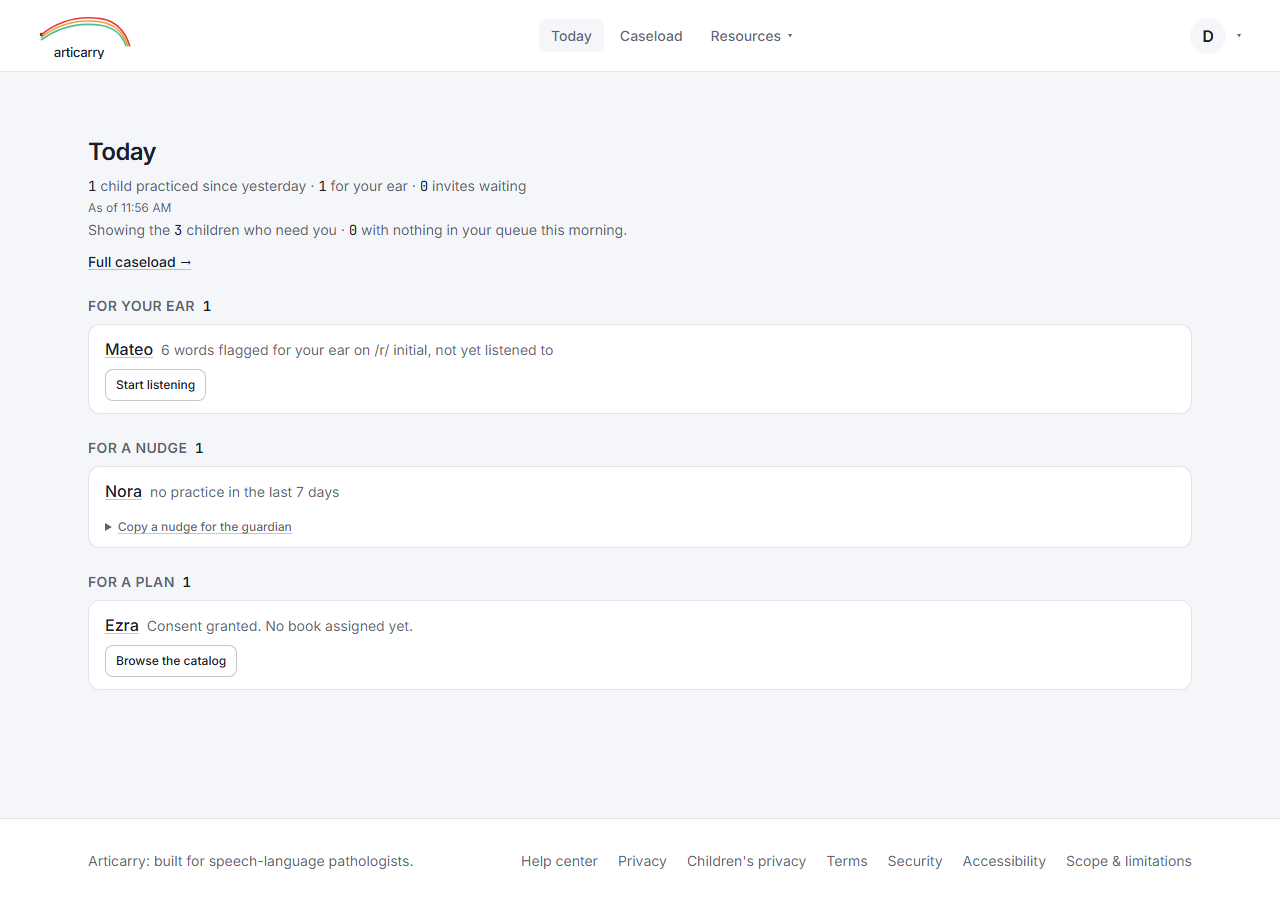Browse the catalog for Ezra
This screenshot has height=903, width=1280.
tap(171, 661)
